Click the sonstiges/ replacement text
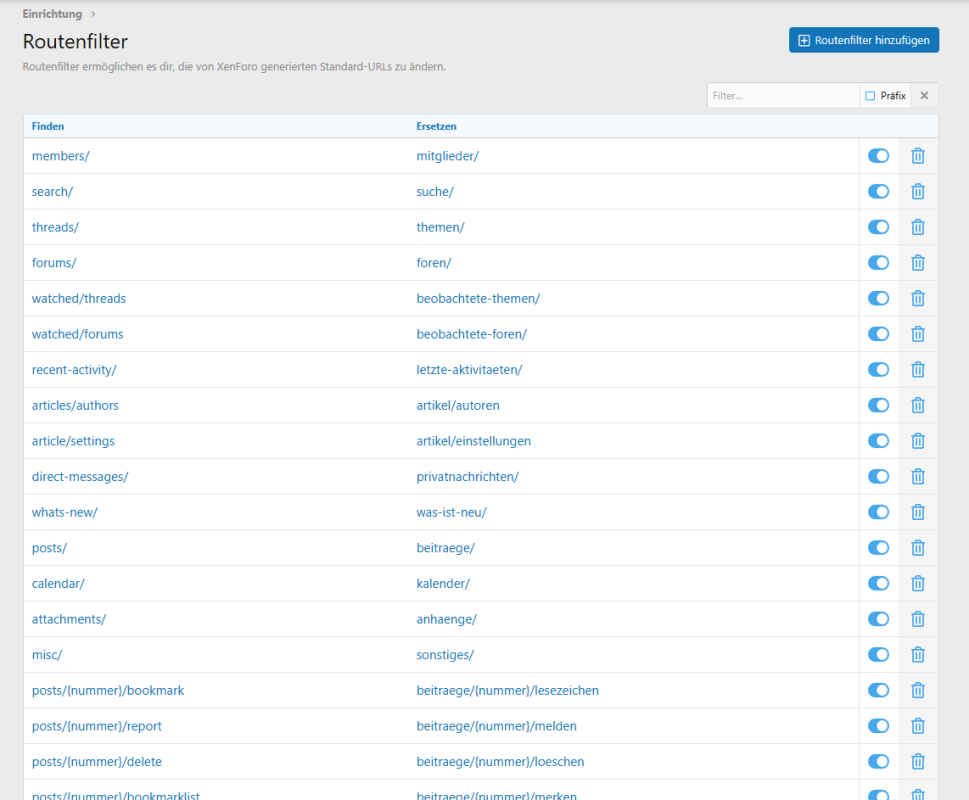The height and width of the screenshot is (800, 969). [x=445, y=655]
